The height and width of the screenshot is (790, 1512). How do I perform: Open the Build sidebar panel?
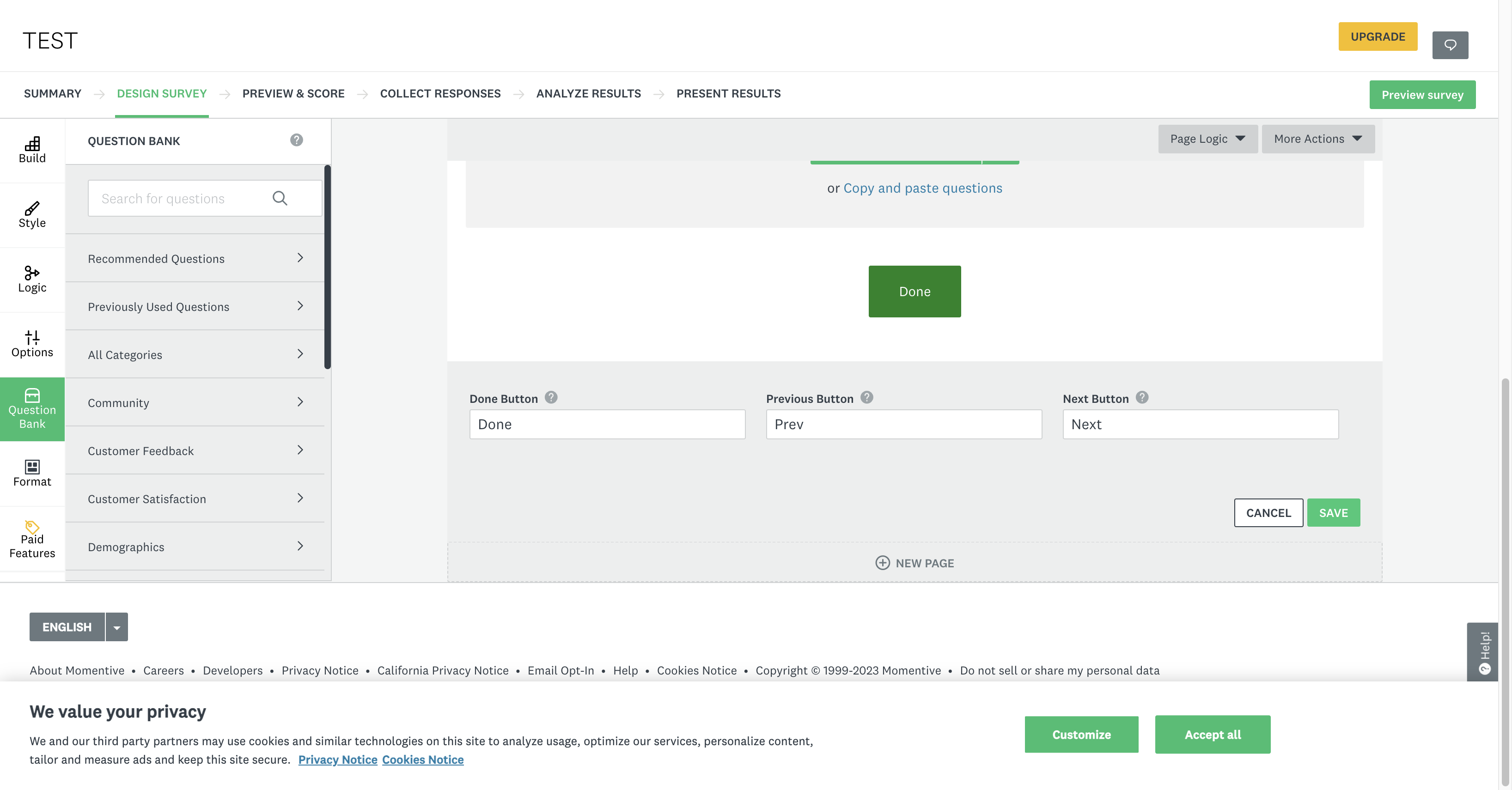pyautogui.click(x=32, y=150)
